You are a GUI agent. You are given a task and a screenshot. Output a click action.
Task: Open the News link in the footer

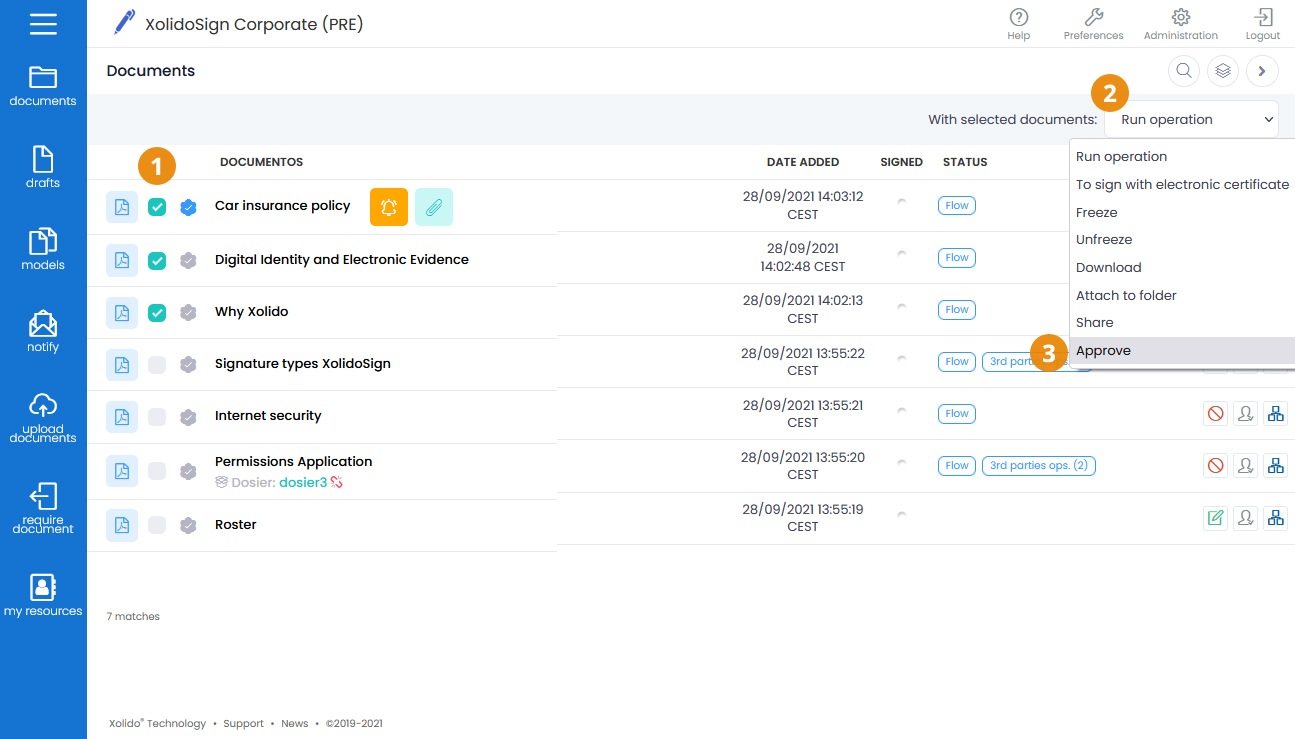(295, 723)
